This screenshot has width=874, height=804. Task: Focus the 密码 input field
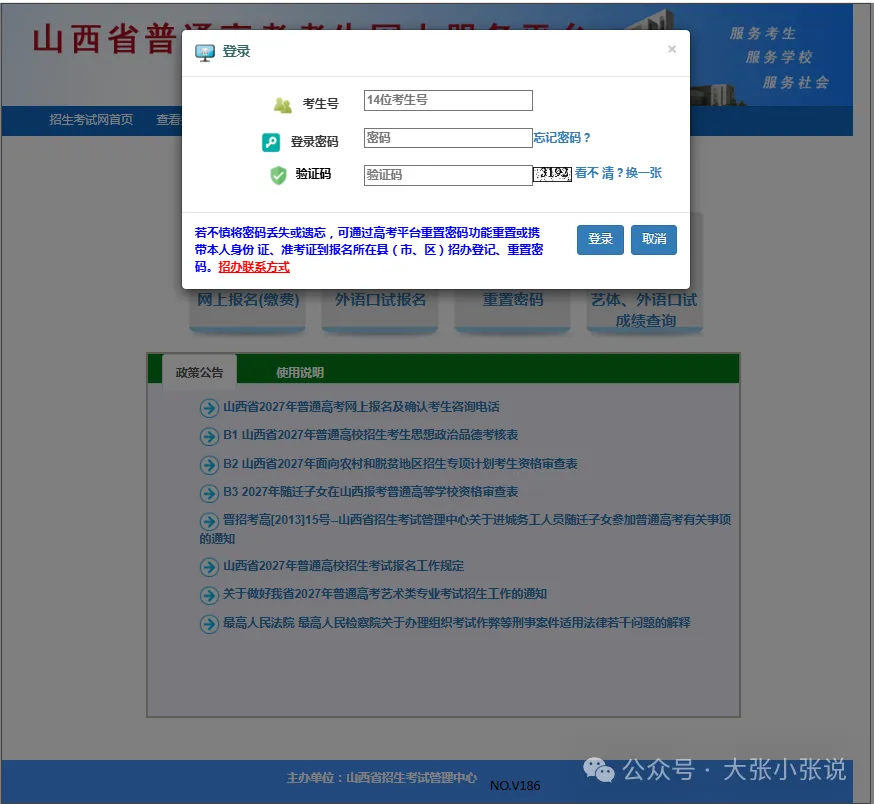pos(448,138)
